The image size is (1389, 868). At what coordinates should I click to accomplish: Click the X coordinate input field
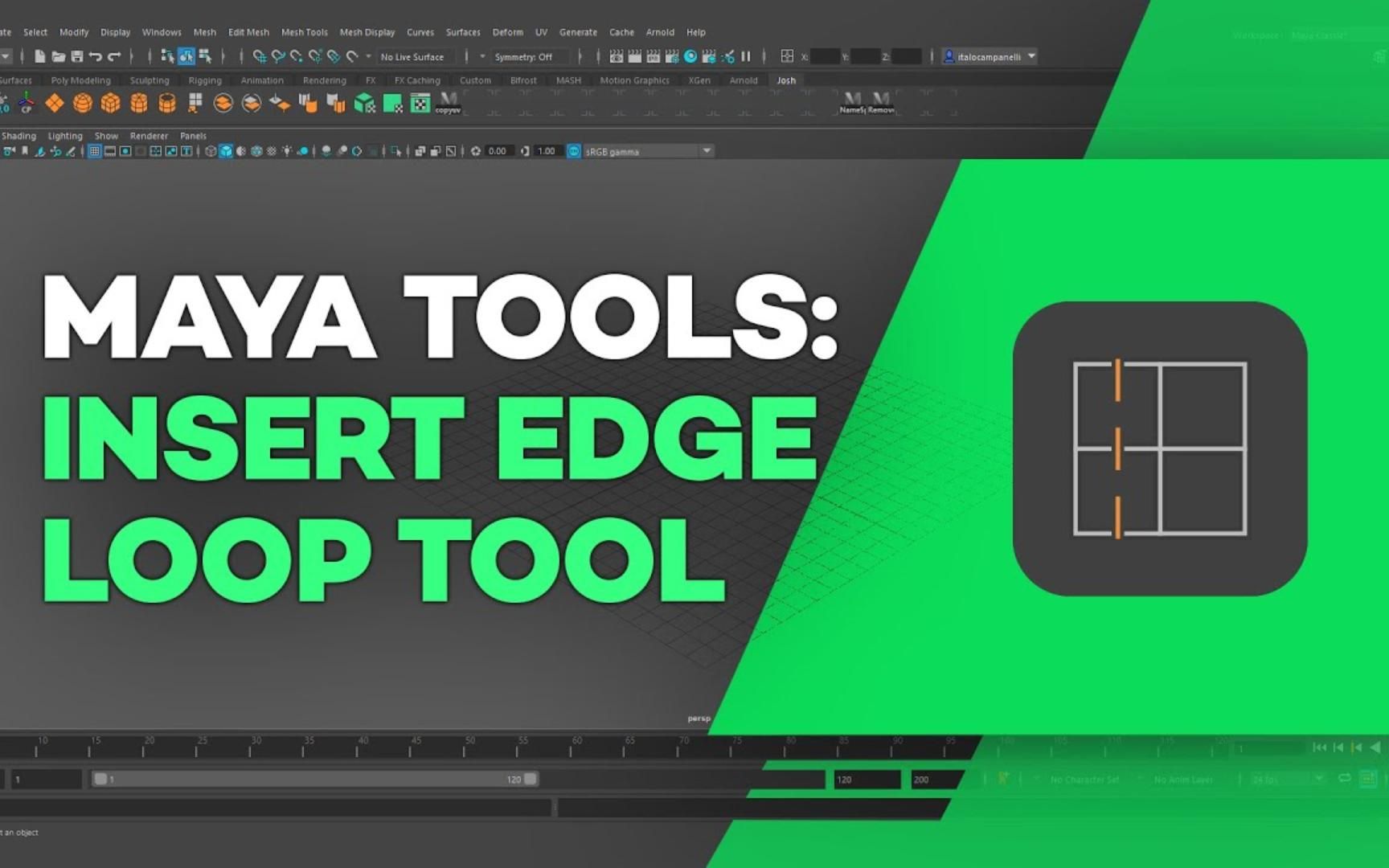point(825,56)
